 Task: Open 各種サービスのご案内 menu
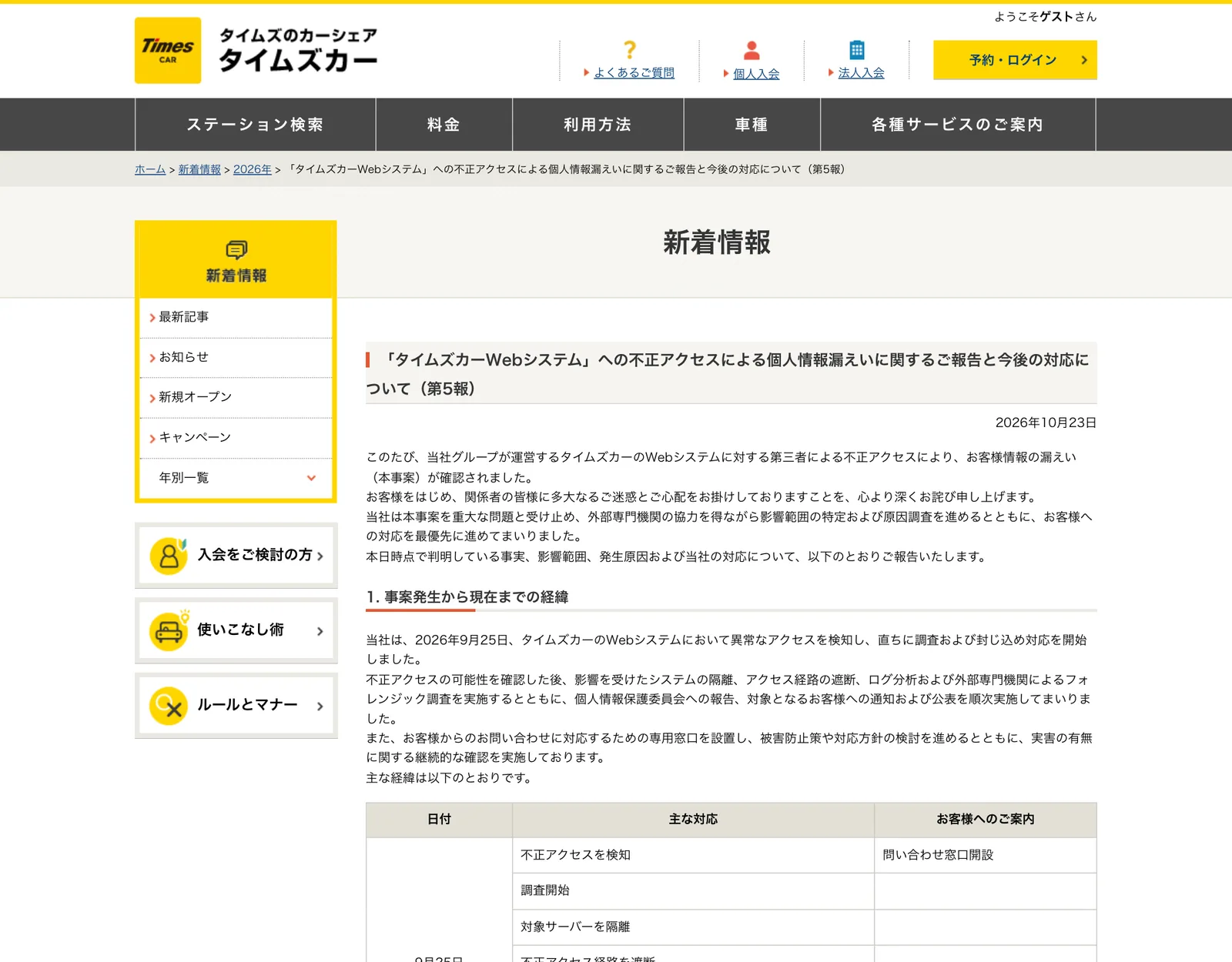[x=958, y=125]
